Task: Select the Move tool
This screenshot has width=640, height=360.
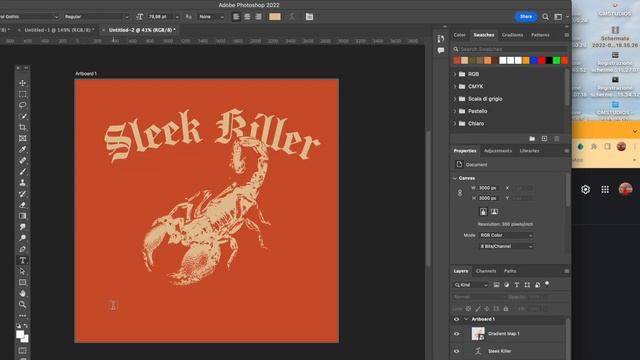Action: click(x=22, y=83)
